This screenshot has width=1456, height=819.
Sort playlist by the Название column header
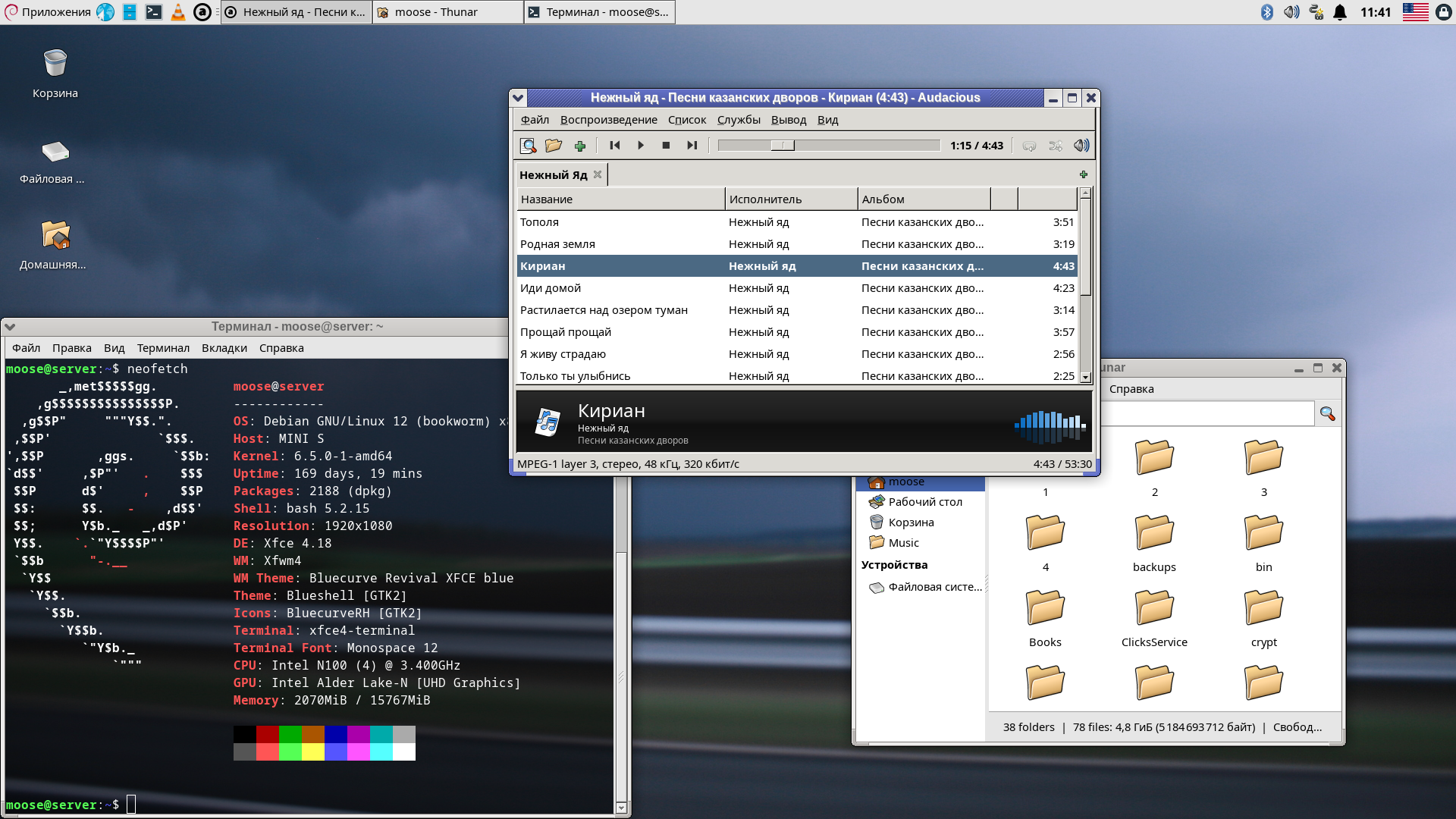[620, 199]
